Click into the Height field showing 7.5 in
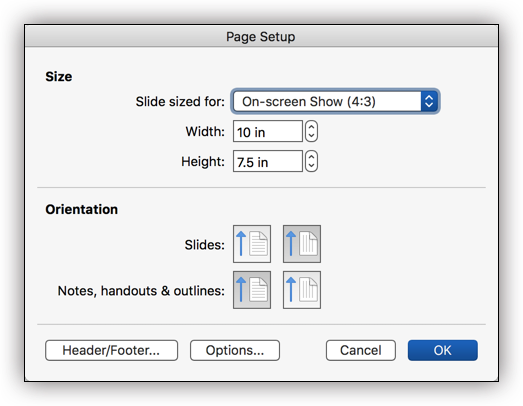The height and width of the screenshot is (406, 523). [268, 161]
